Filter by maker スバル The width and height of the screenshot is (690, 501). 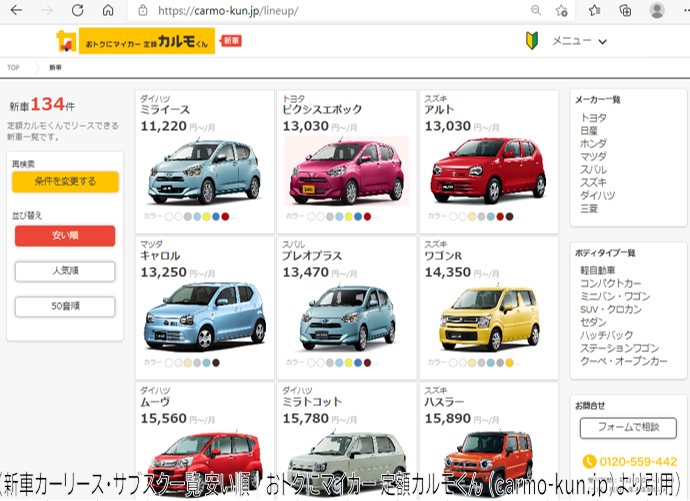[x=594, y=170]
